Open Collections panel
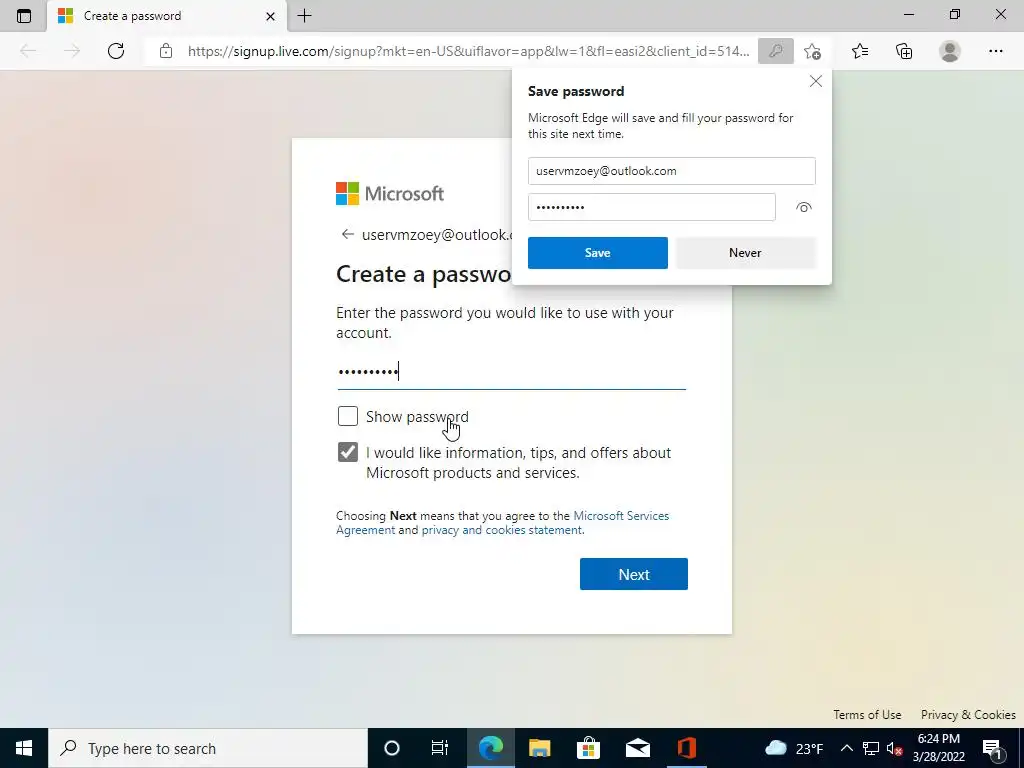Viewport: 1024px width, 768px height. coord(904,51)
